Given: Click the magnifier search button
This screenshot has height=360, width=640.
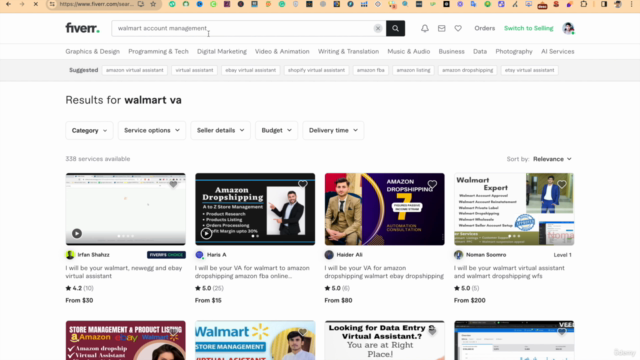Looking at the screenshot, I should [x=396, y=28].
